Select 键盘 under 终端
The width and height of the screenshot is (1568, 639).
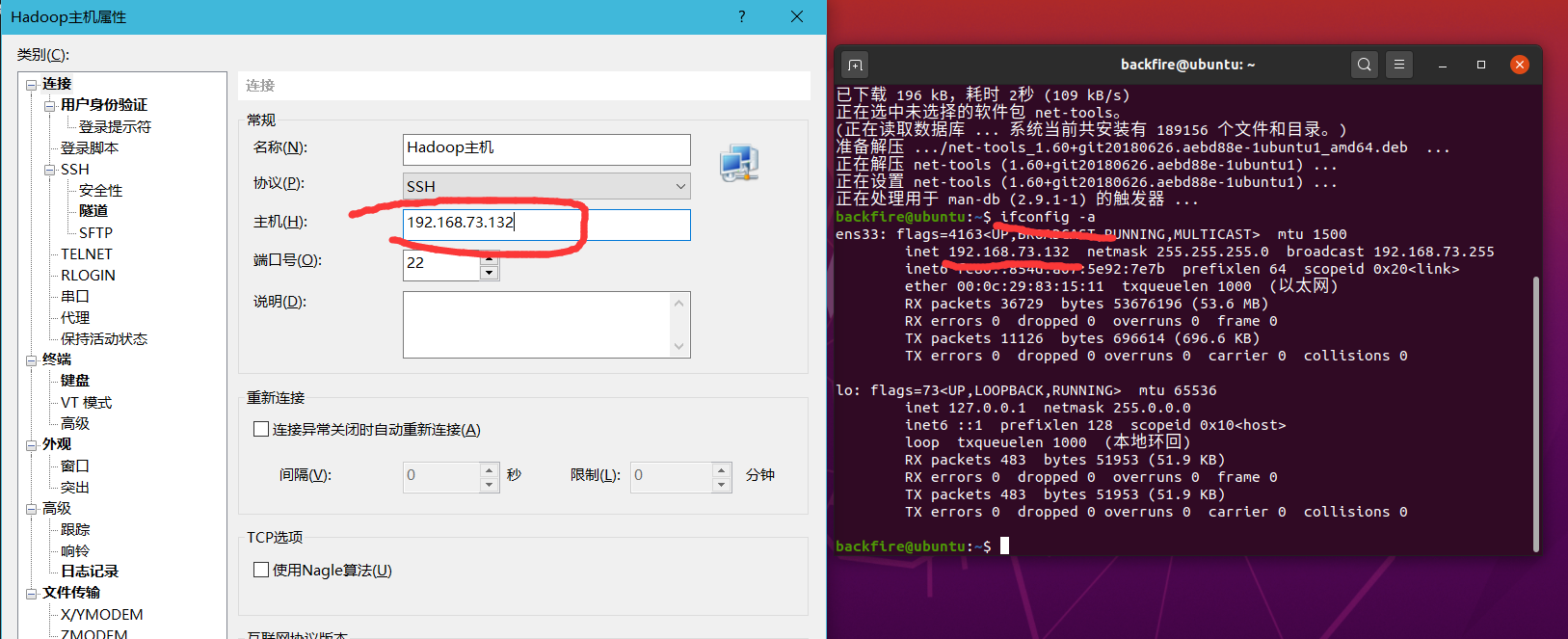coord(75,382)
